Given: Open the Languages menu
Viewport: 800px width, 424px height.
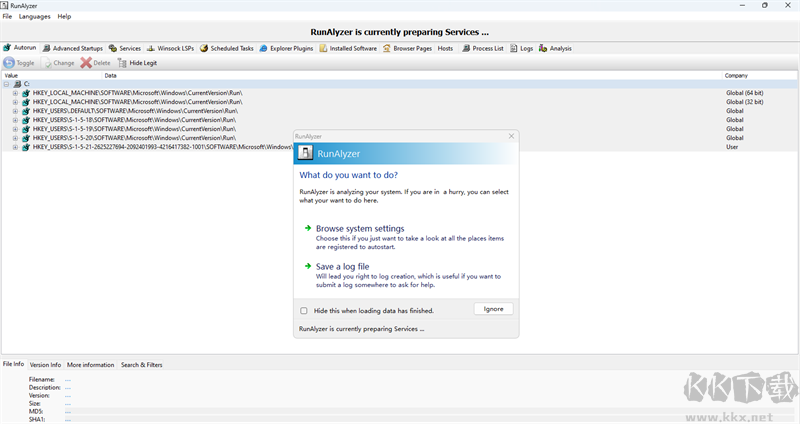Looking at the screenshot, I should point(34,17).
